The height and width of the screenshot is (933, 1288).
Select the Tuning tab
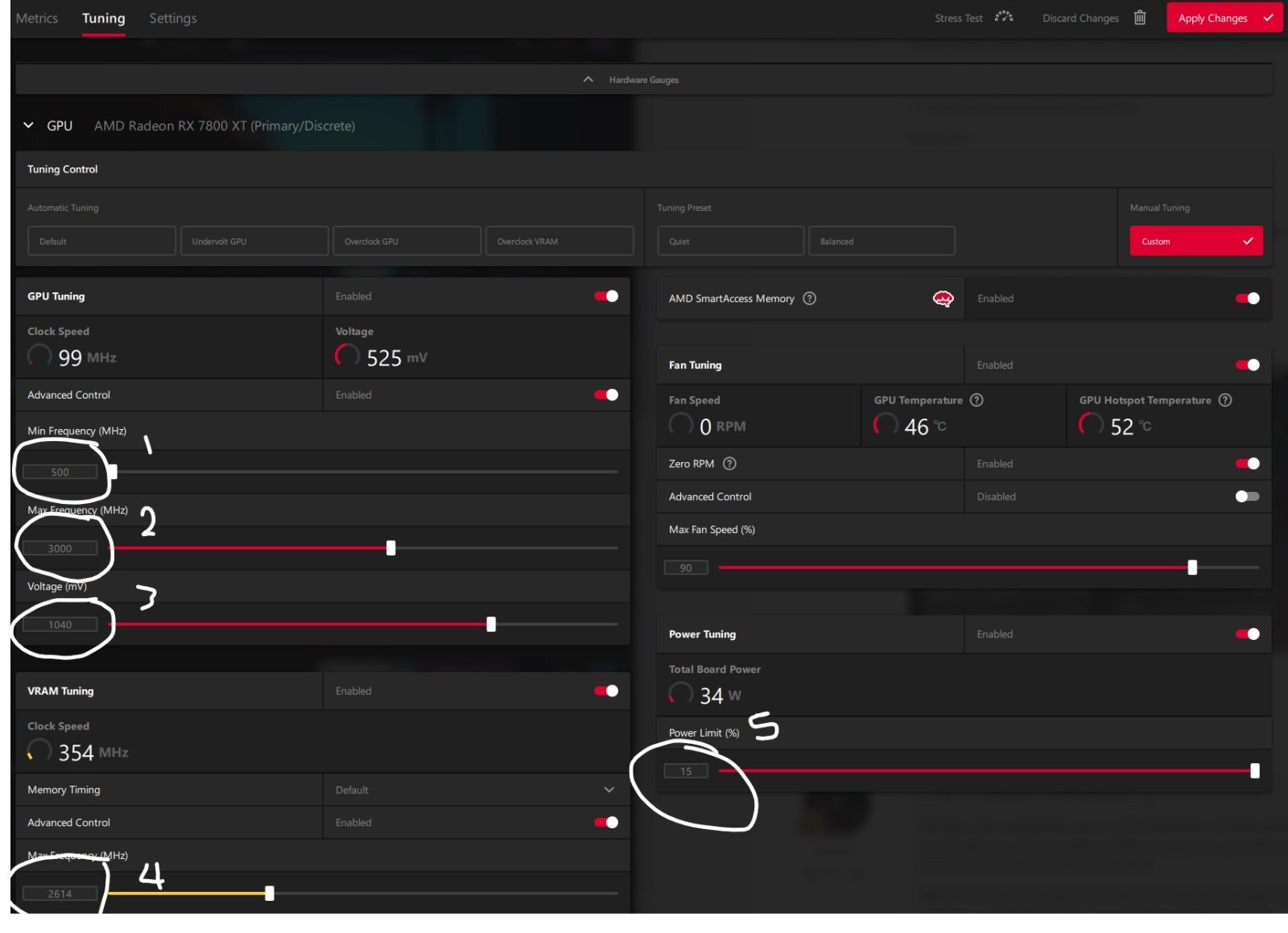pos(104,18)
